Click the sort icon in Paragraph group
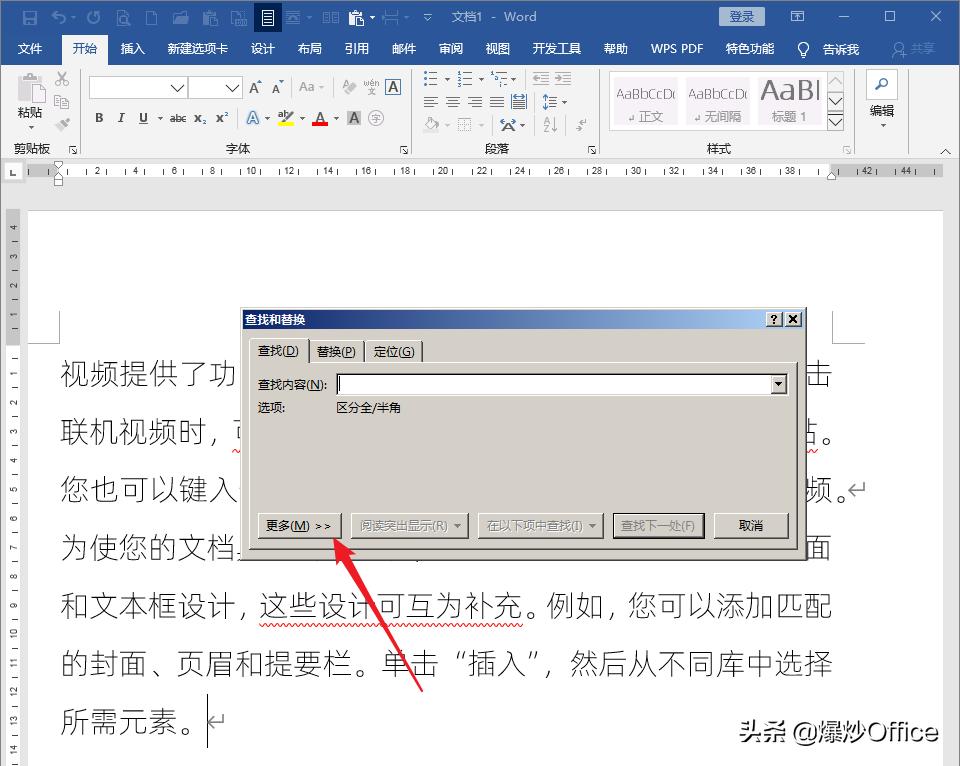The height and width of the screenshot is (766, 960). click(x=550, y=125)
